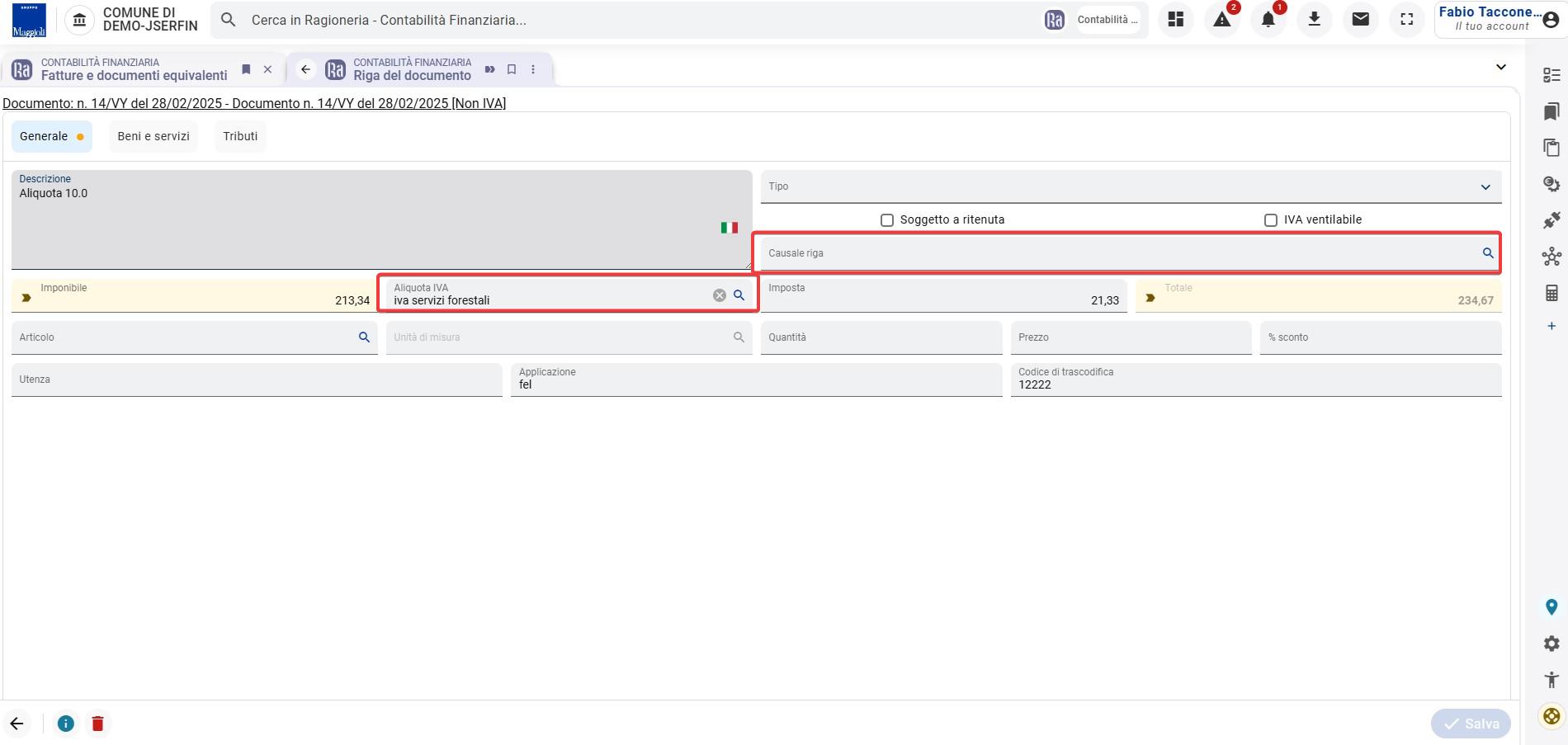Expand the tab list chevron
Screen dimensions: 1568x745
(1501, 67)
